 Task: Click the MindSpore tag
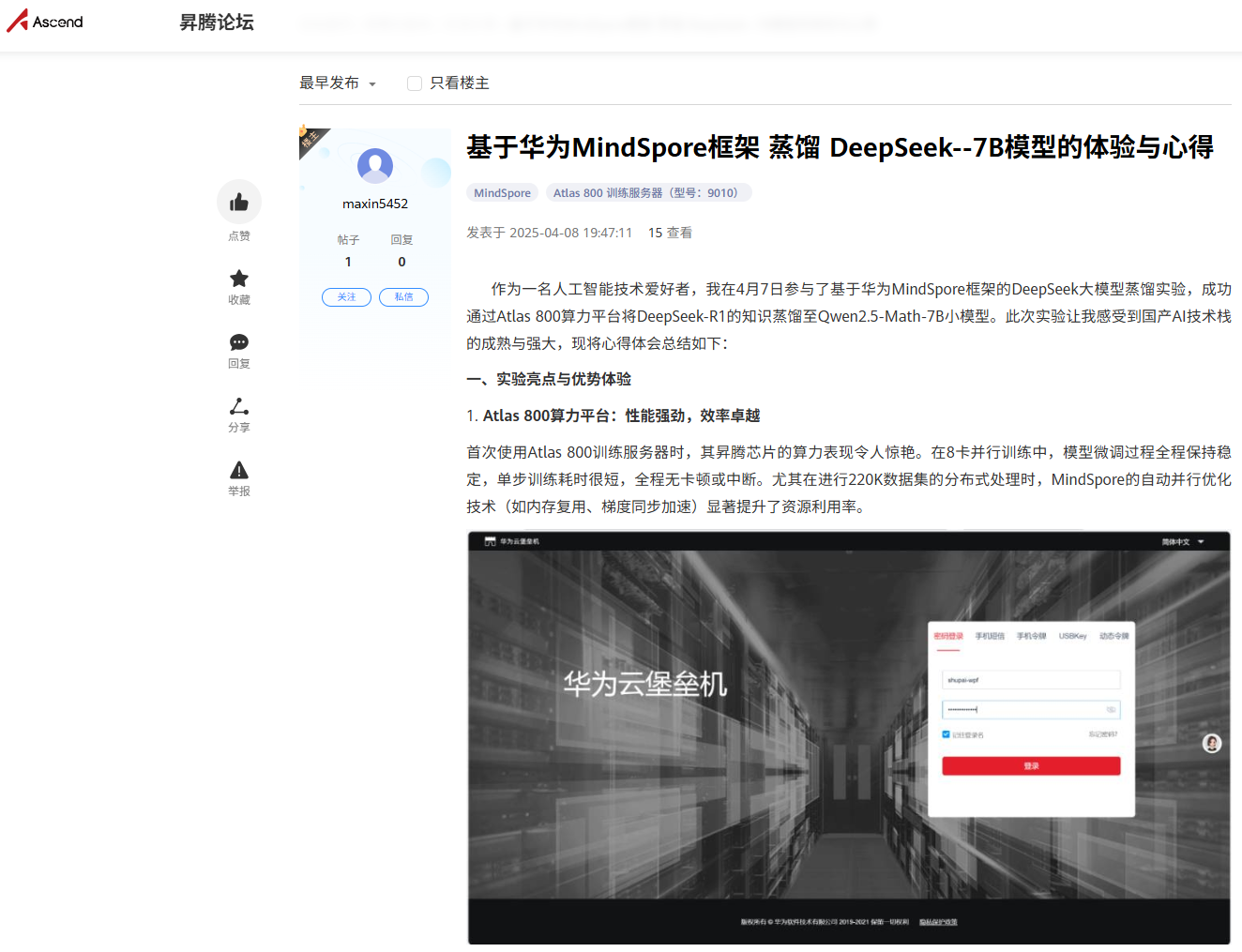502,193
